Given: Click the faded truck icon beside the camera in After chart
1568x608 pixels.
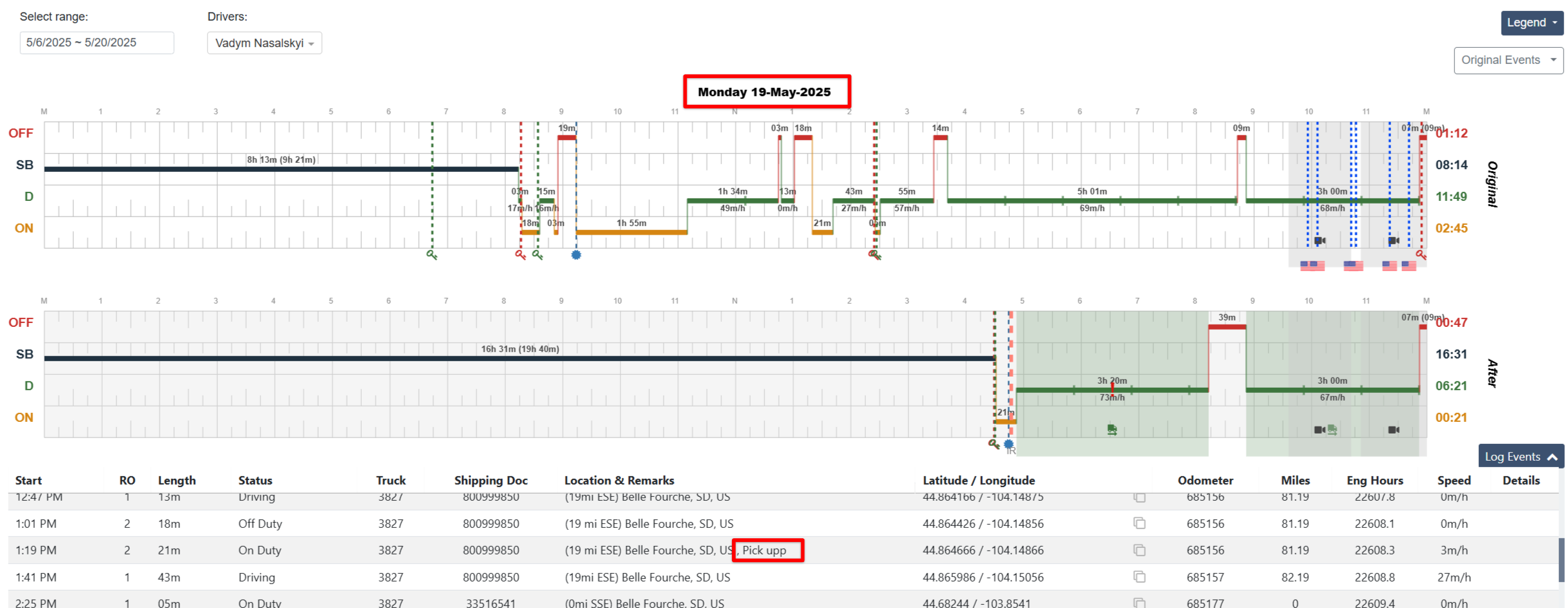Looking at the screenshot, I should point(1332,430).
